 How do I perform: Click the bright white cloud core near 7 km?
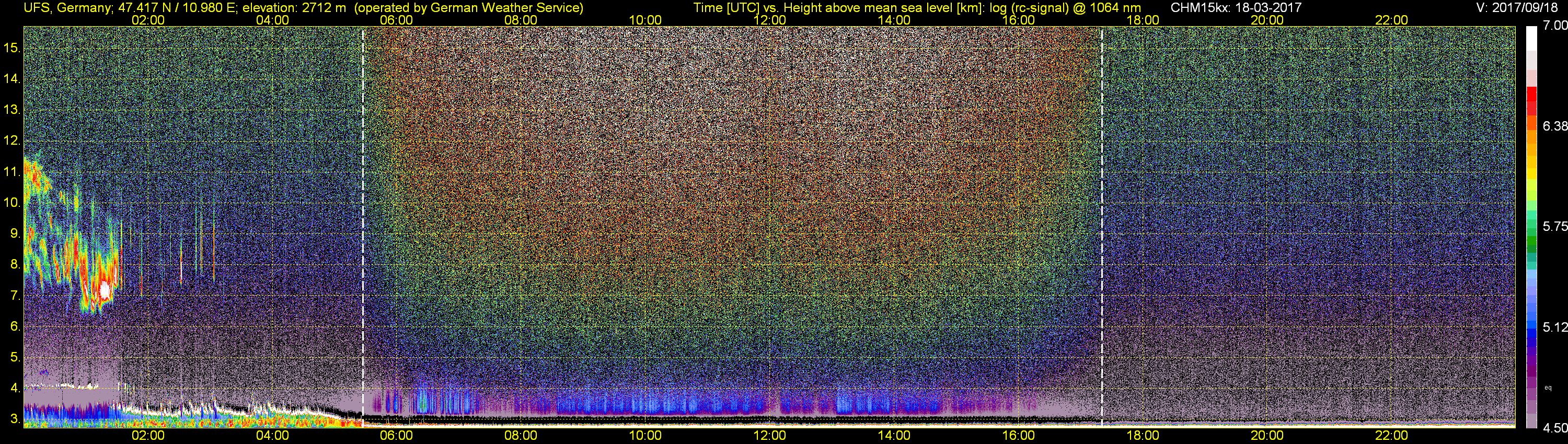coord(105,289)
